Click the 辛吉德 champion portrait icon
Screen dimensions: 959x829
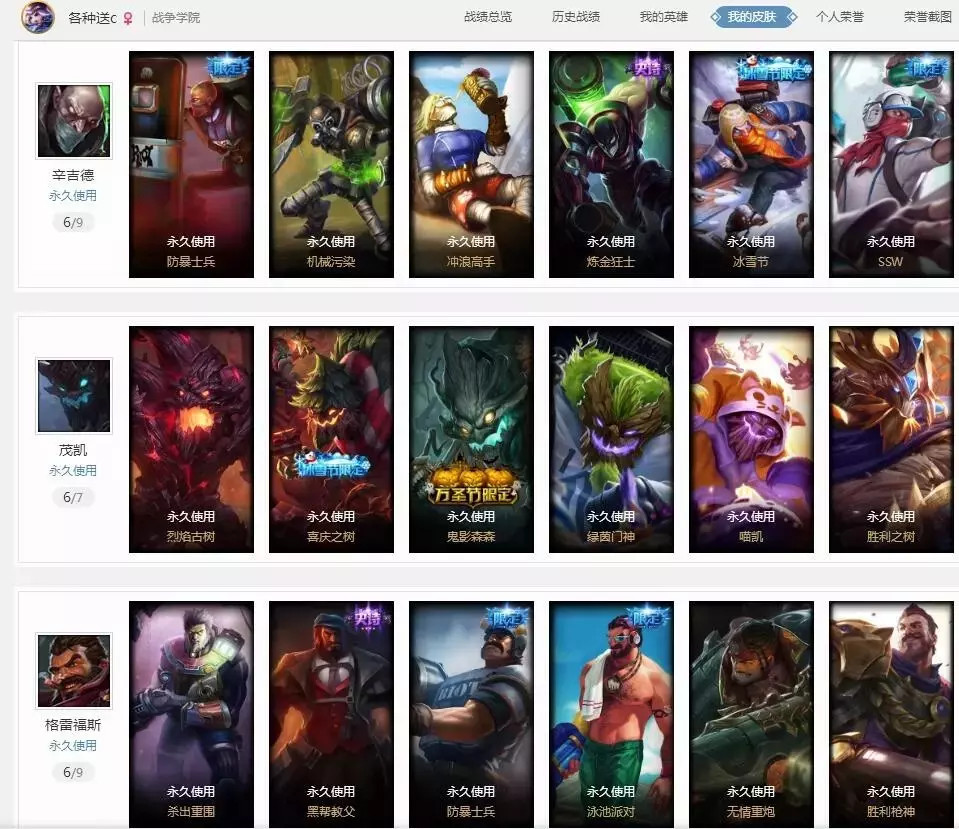[74, 121]
